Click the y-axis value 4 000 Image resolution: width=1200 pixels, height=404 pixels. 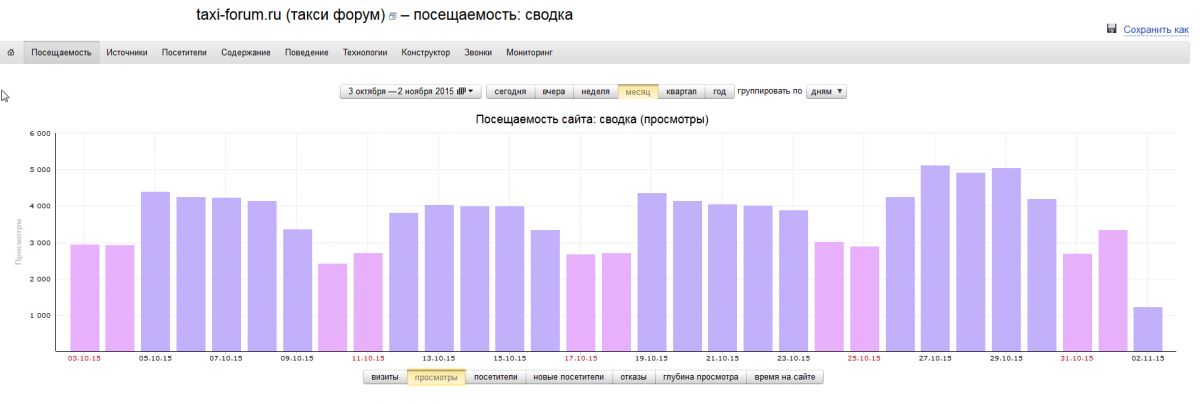coord(40,206)
